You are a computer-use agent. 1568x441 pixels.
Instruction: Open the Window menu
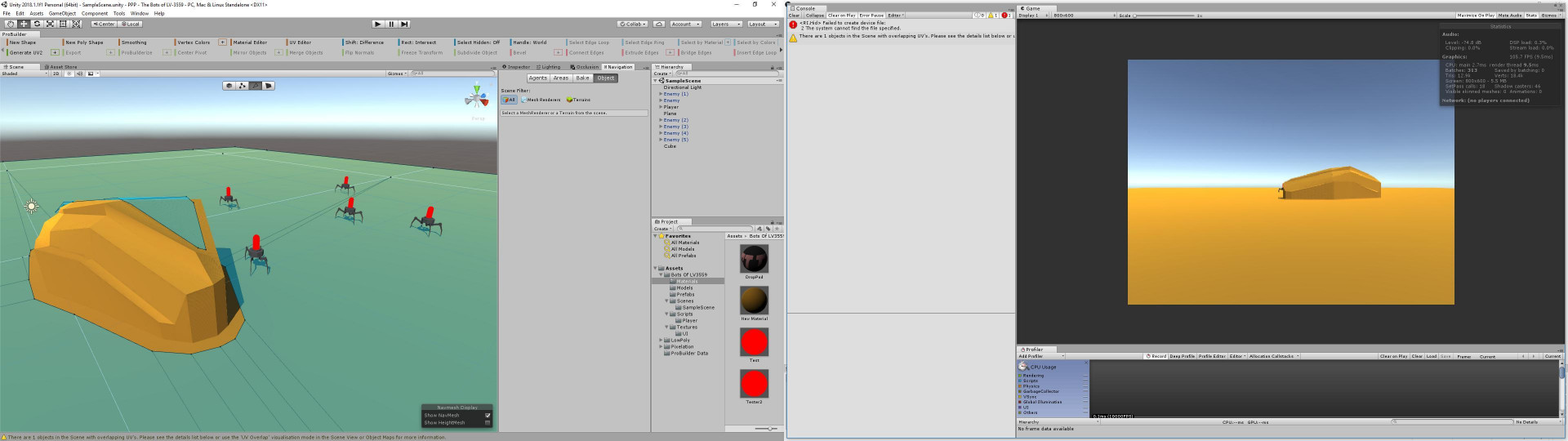click(x=140, y=13)
